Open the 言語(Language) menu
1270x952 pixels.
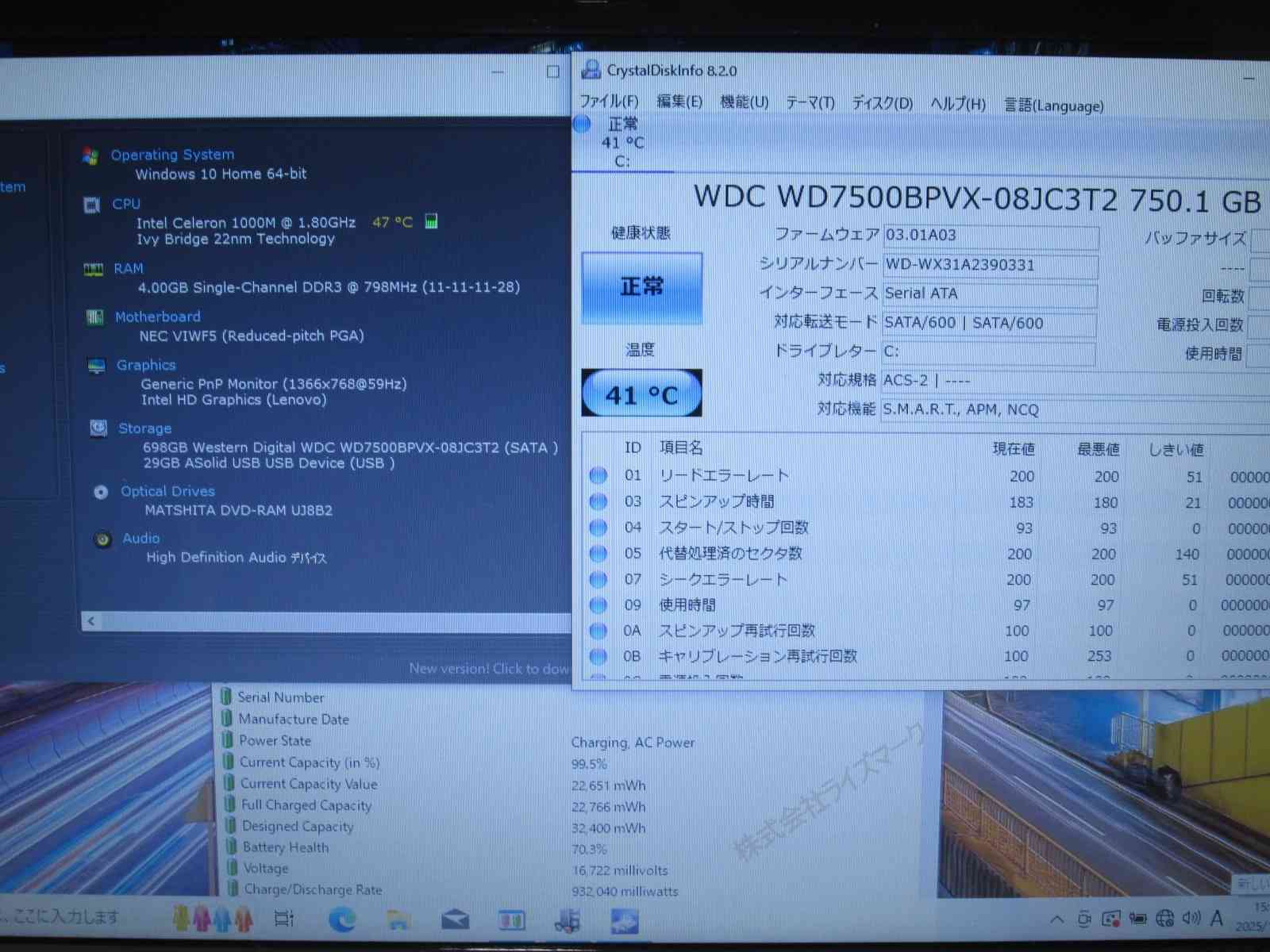[x=1053, y=106]
